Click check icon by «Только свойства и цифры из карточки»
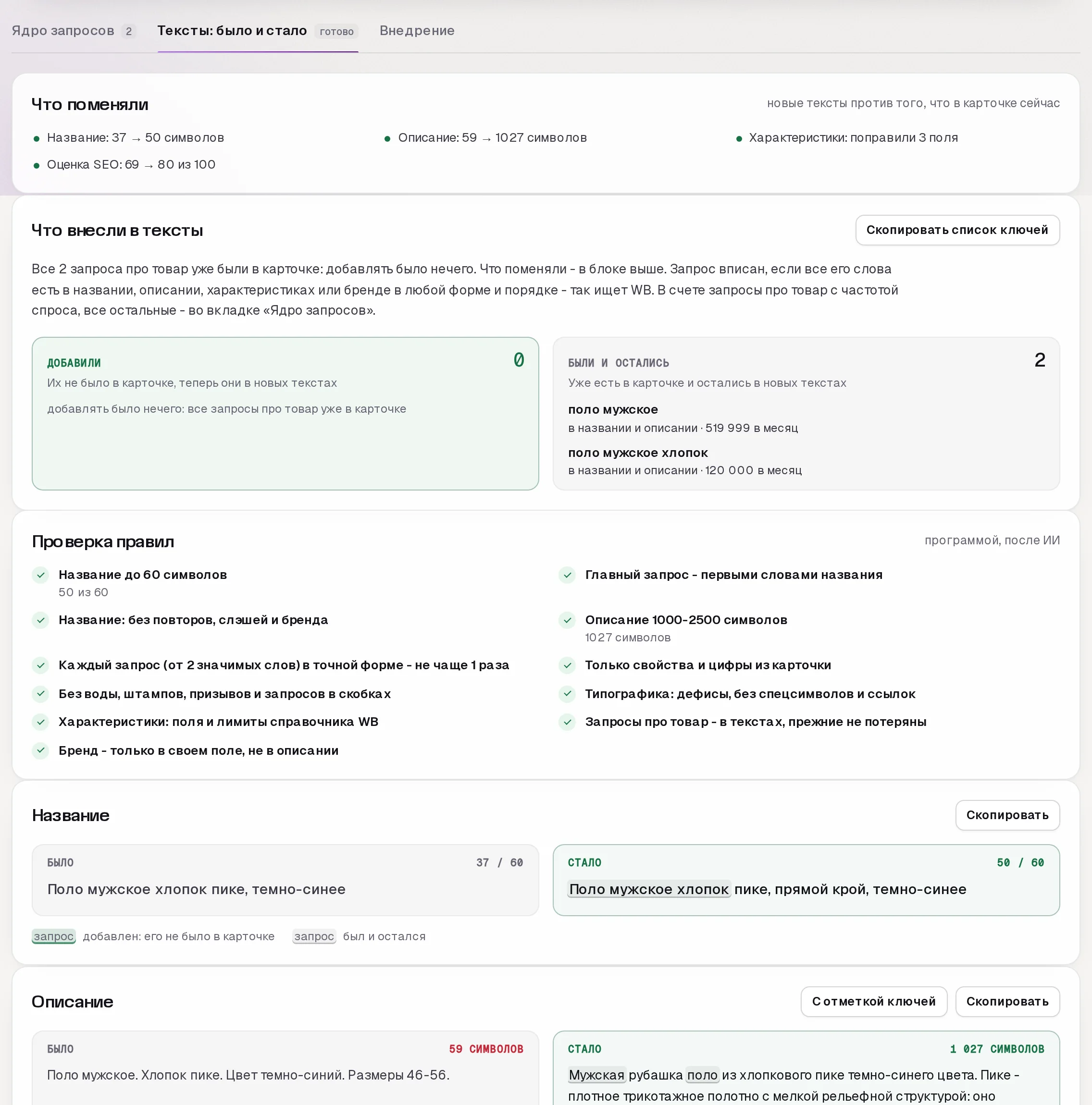The image size is (1092, 1105). tap(567, 665)
